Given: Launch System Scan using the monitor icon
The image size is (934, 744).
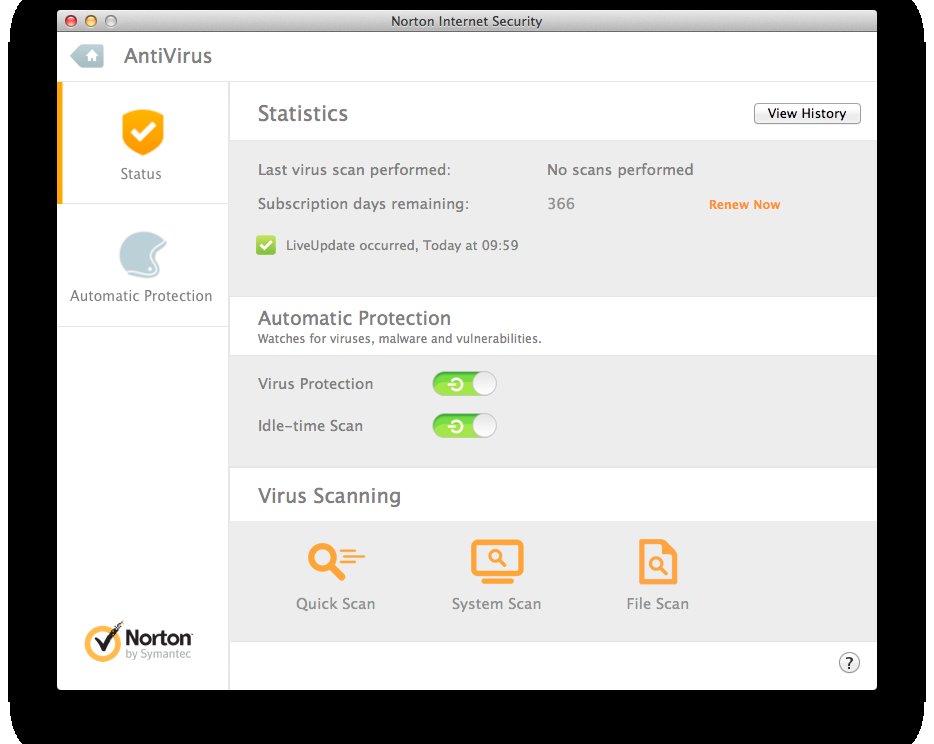Looking at the screenshot, I should 497,561.
